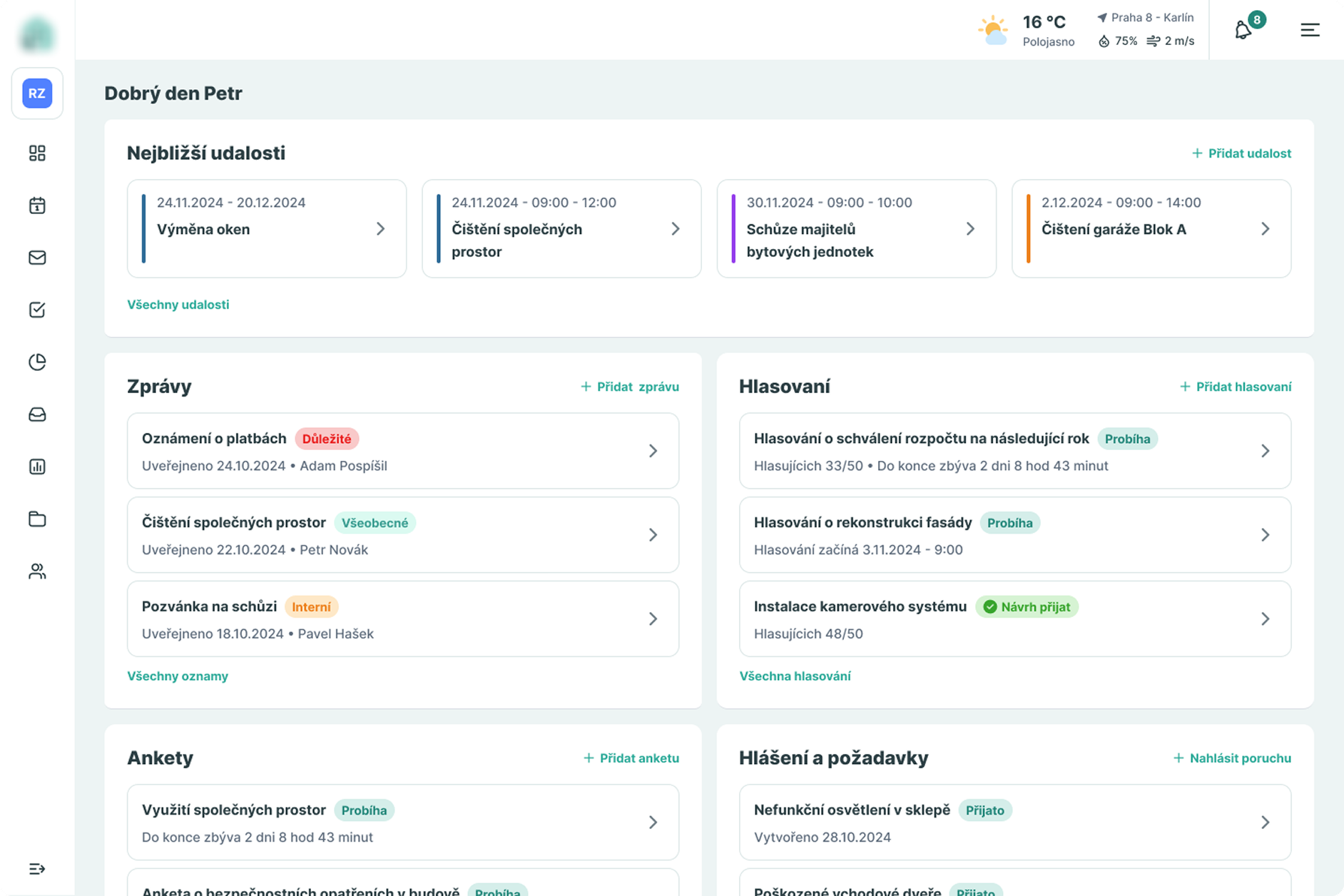
Task: Open the bar chart icon in sidebar
Action: [x=37, y=467]
